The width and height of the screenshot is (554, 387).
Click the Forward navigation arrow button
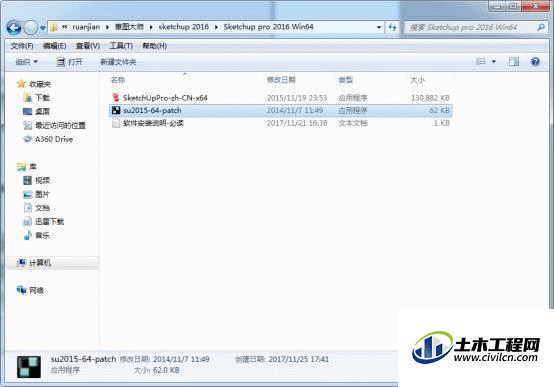[x=30, y=28]
